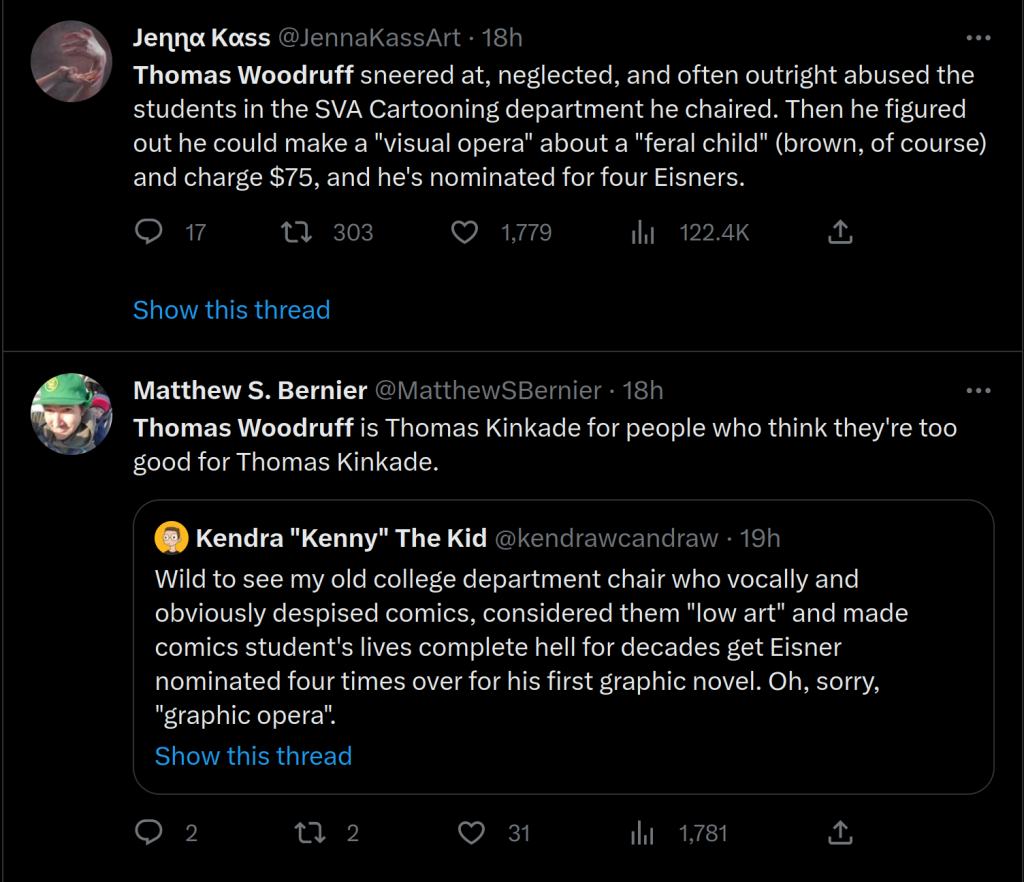Viewport: 1024px width, 882px height.
Task: Open more options for Jenna Kass's tweet
Action: [x=977, y=38]
